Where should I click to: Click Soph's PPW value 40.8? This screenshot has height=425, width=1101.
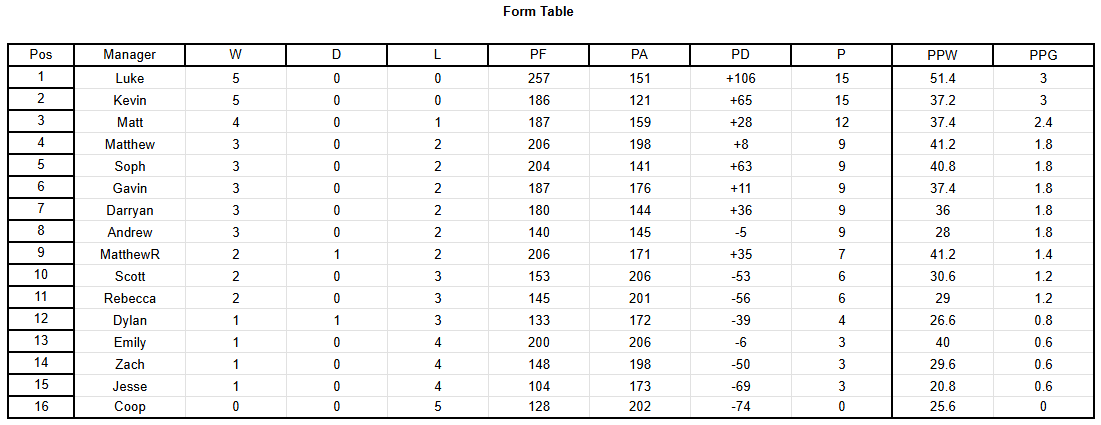point(942,166)
